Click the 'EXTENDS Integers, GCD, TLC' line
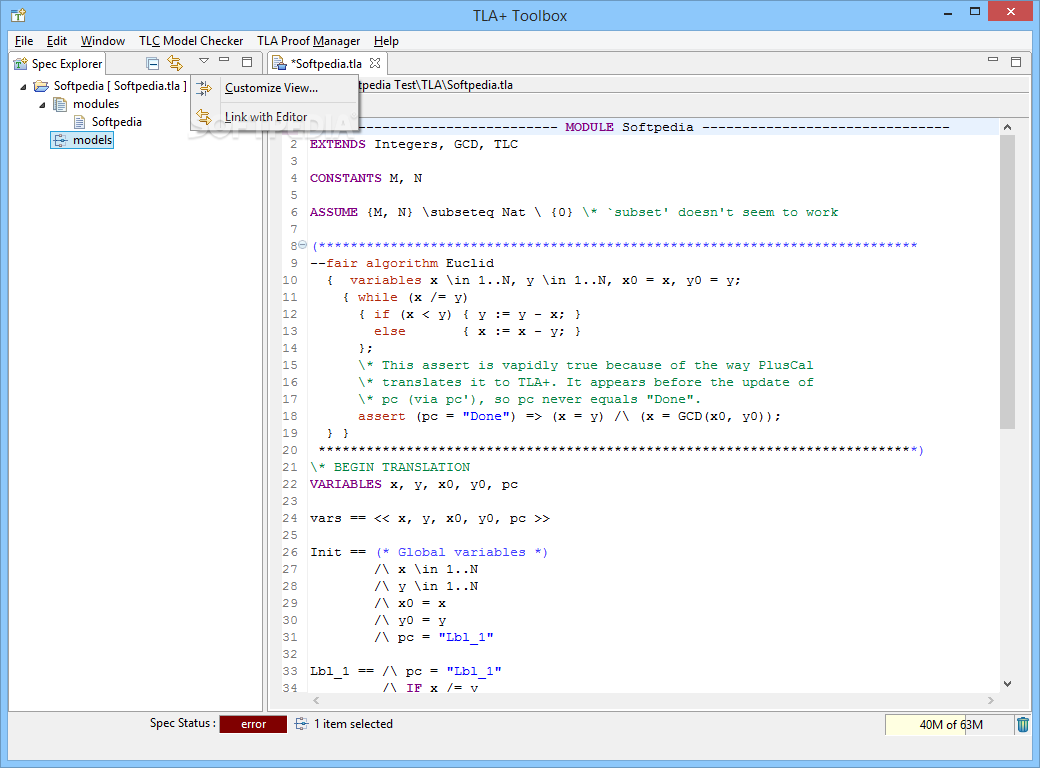The image size is (1040, 768). (x=414, y=145)
